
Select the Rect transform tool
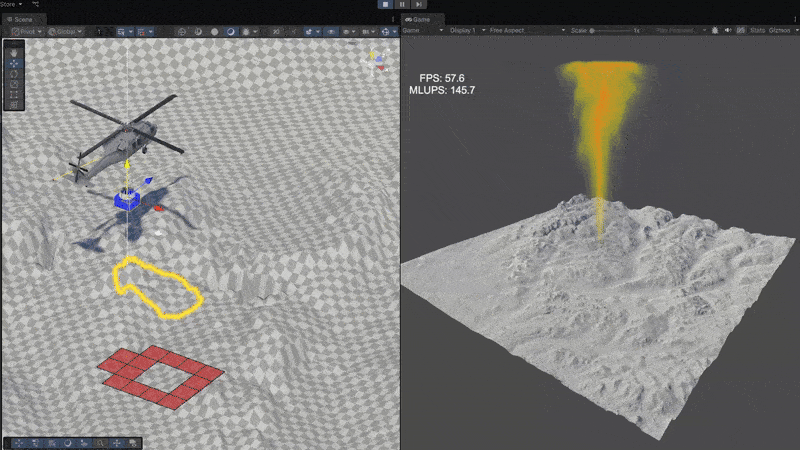[x=14, y=95]
